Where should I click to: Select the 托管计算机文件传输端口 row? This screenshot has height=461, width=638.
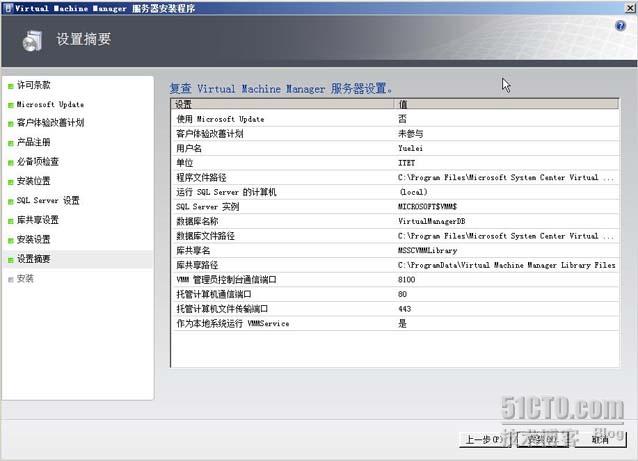395,309
